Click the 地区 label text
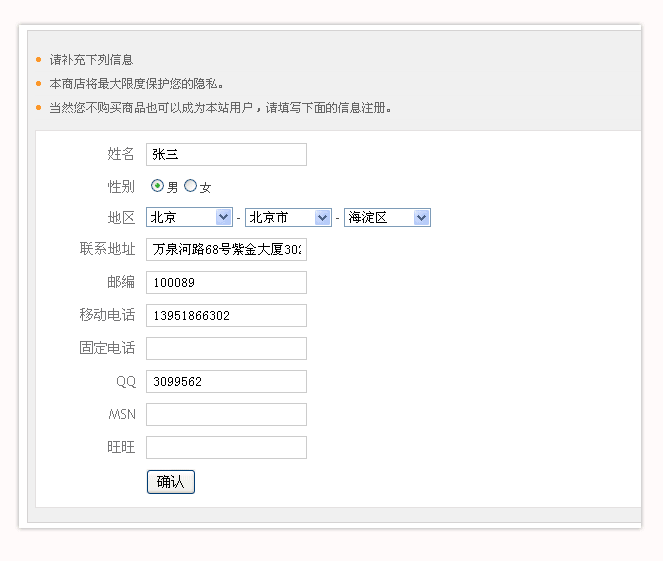The height and width of the screenshot is (561, 663). point(121,217)
